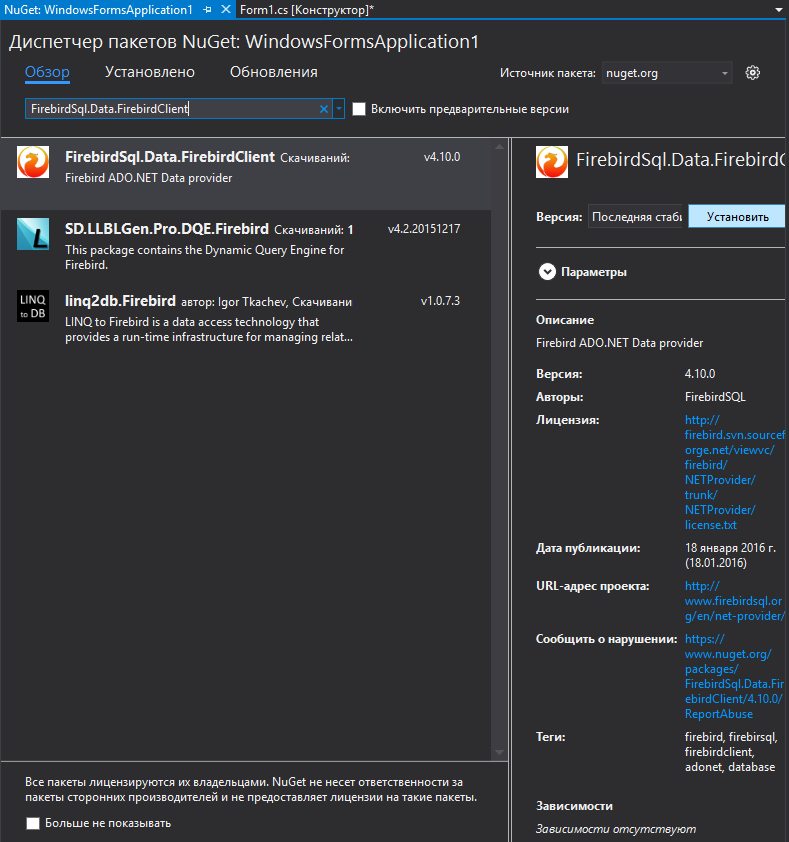This screenshot has width=789, height=842.
Task: Click the tags text 'firebird, firebirsql'
Action: [731, 737]
